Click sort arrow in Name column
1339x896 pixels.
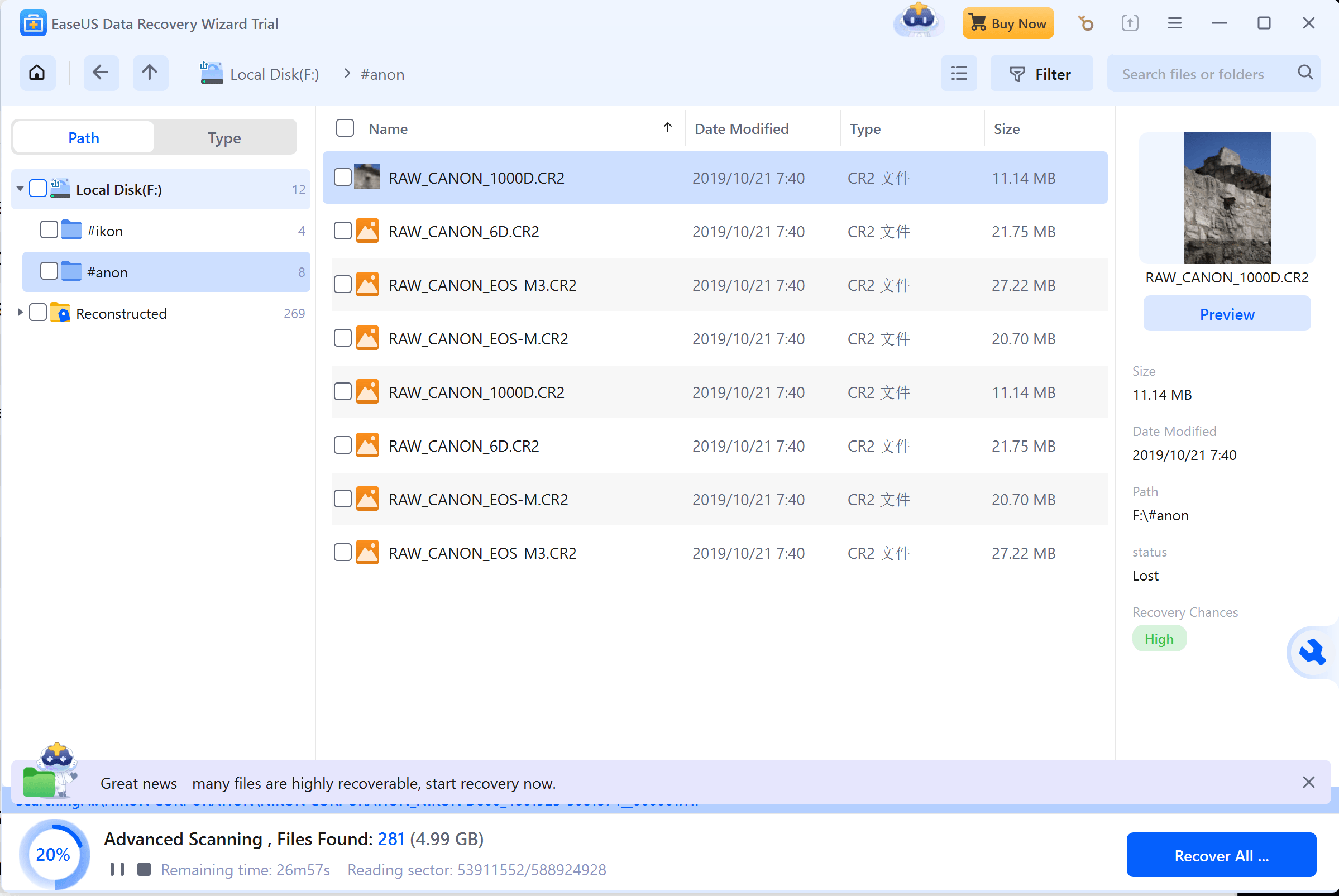tap(667, 128)
